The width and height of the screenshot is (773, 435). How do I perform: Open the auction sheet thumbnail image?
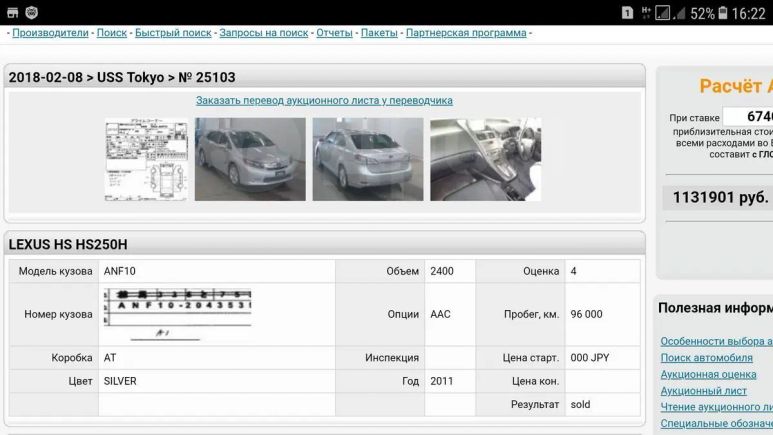(146, 160)
